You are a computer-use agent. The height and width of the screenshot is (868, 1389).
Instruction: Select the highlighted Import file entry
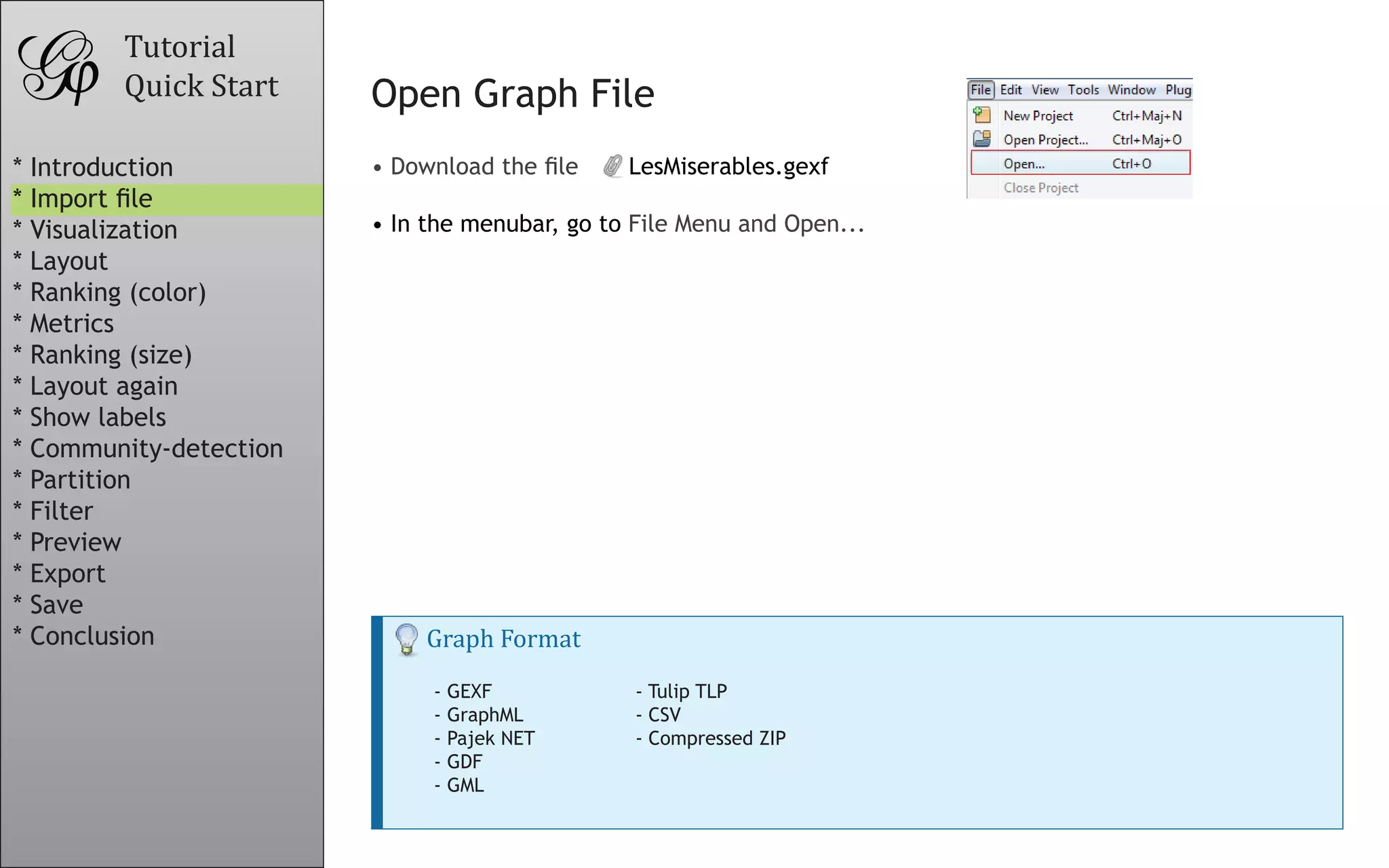click(92, 199)
